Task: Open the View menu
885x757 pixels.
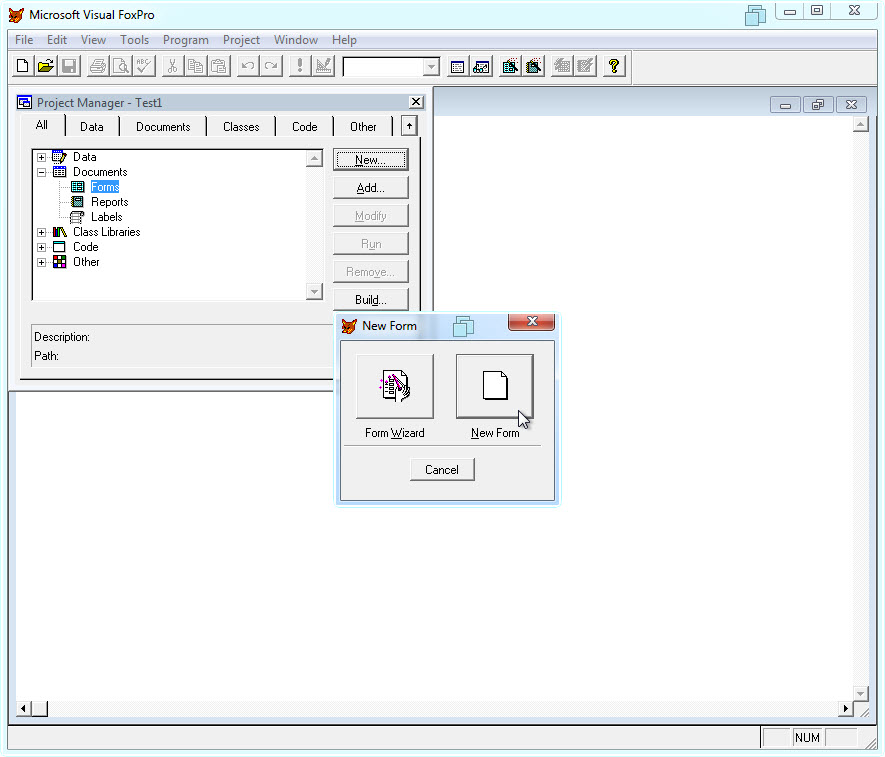Action: point(93,40)
